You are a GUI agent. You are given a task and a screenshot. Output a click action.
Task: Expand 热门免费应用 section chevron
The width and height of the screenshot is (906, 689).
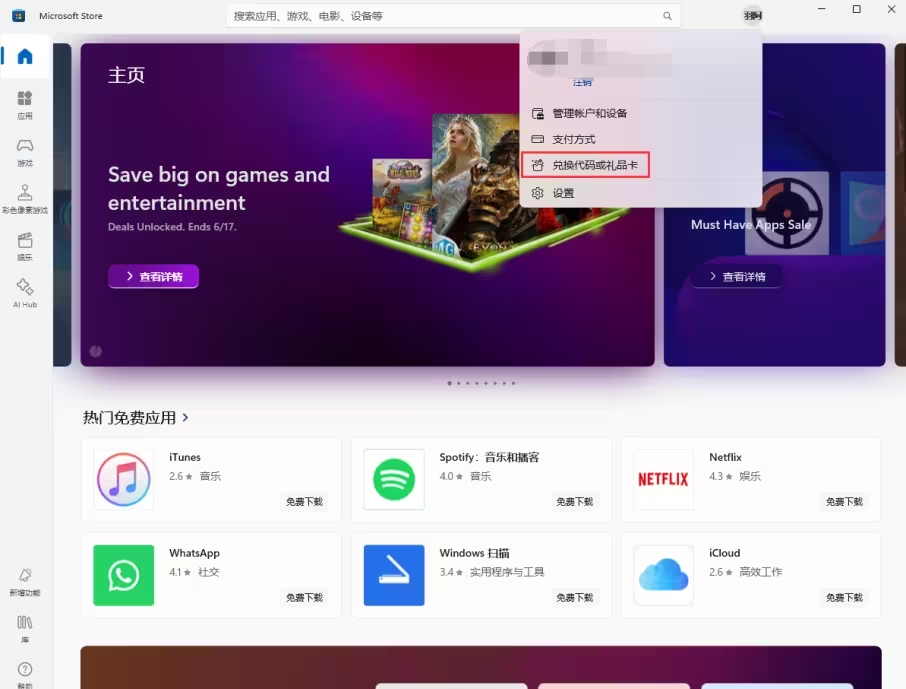click(x=185, y=417)
